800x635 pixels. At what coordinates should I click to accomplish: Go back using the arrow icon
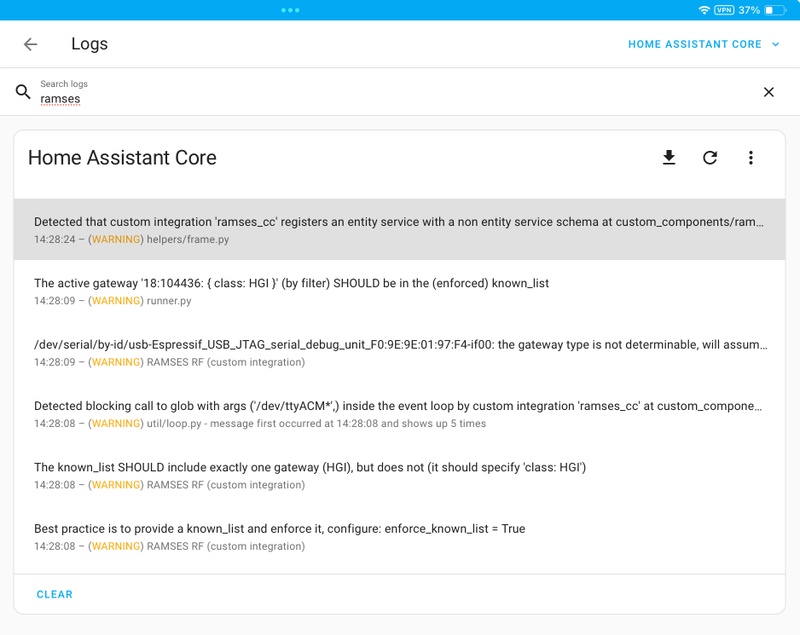(x=31, y=44)
